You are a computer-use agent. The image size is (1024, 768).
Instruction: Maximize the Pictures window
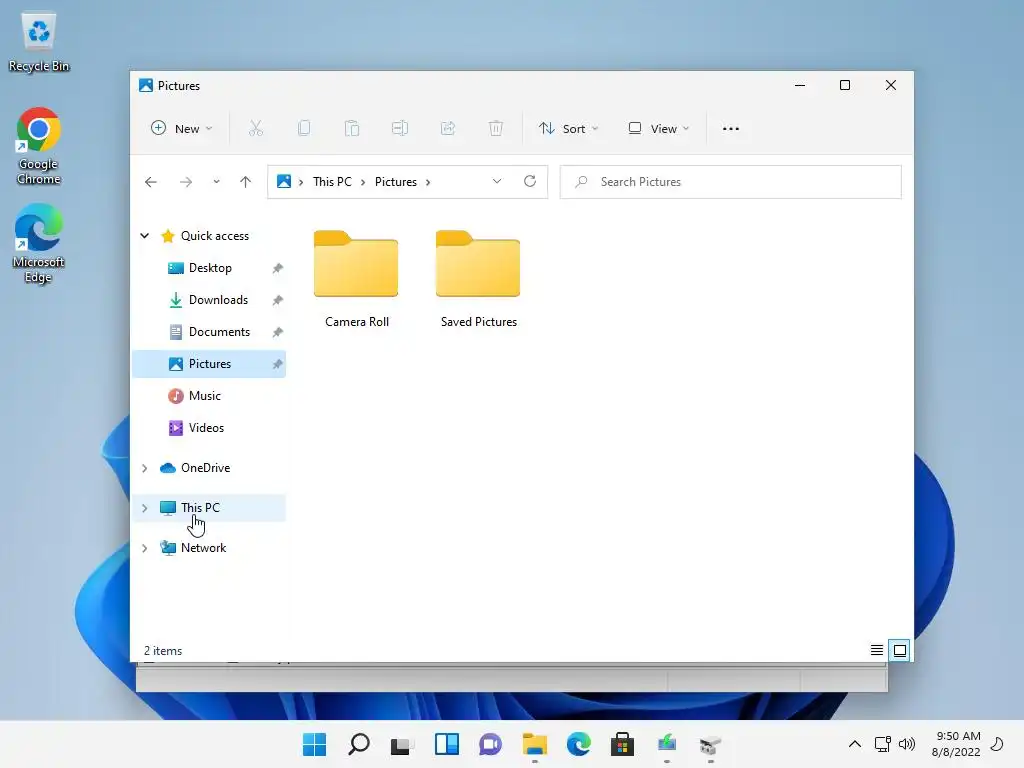pos(845,86)
